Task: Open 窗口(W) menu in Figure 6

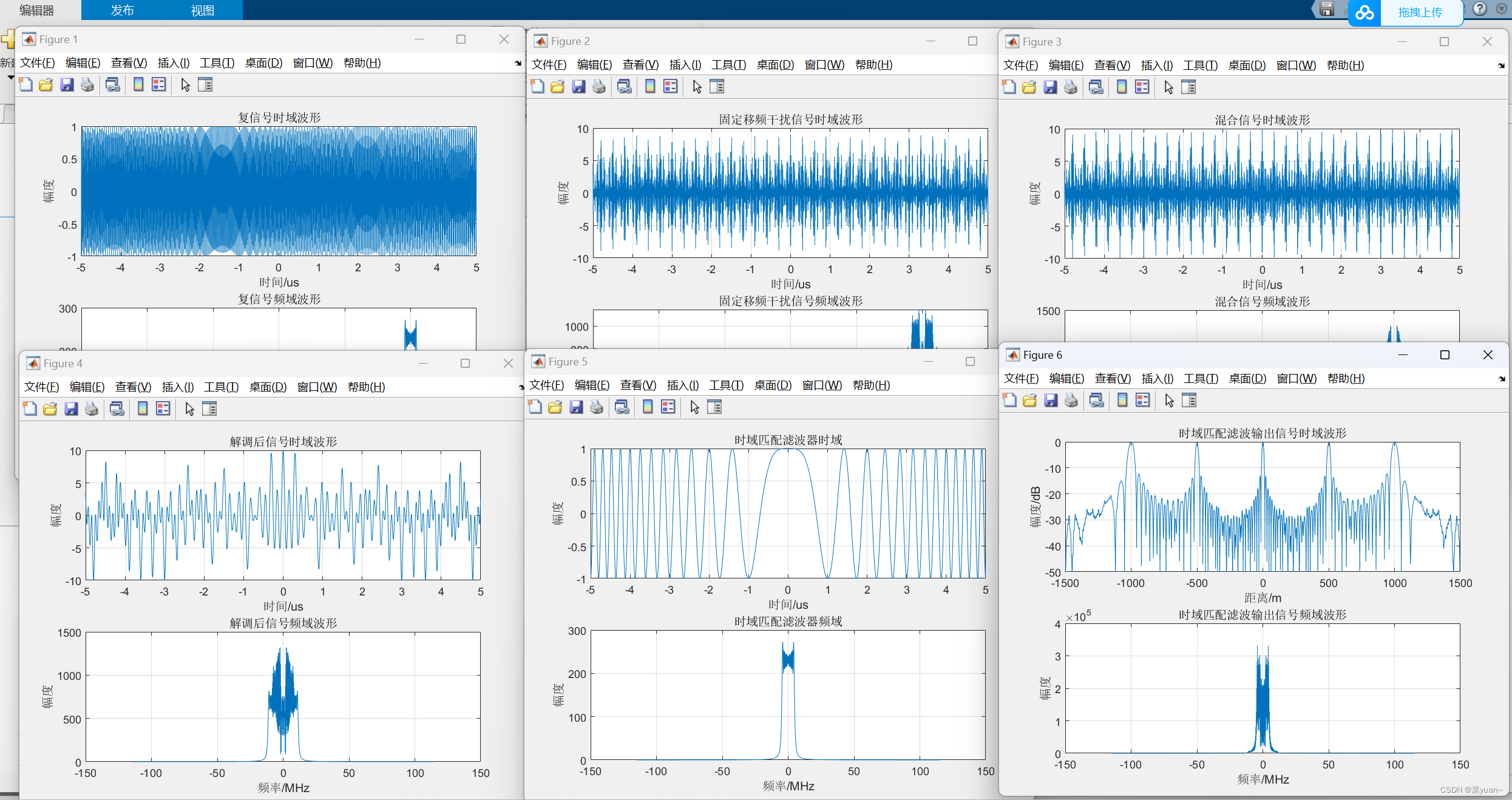Action: point(1297,379)
